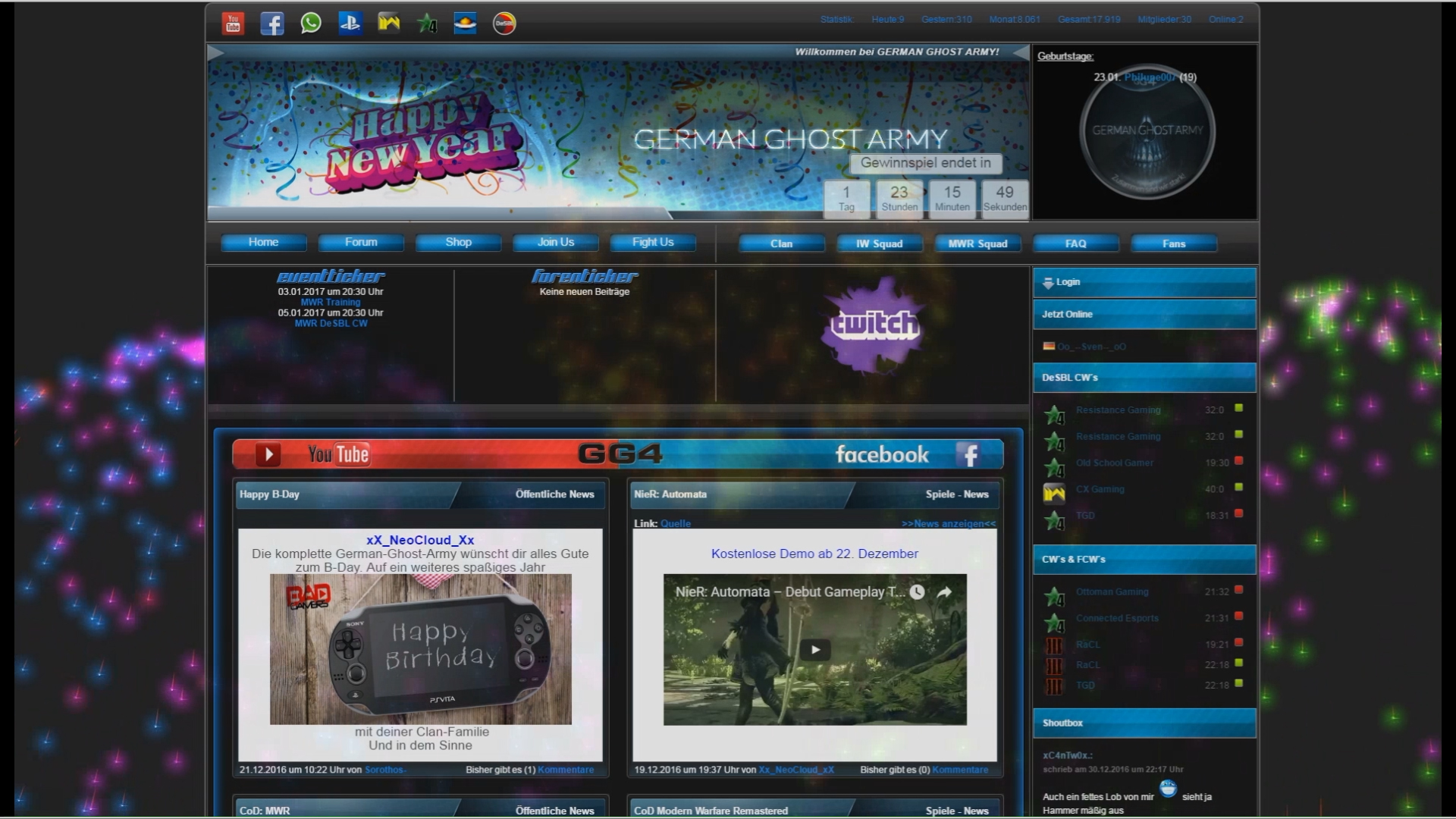Image resolution: width=1456 pixels, height=819 pixels.
Task: Open the NieR: Automata video title
Action: point(789,592)
